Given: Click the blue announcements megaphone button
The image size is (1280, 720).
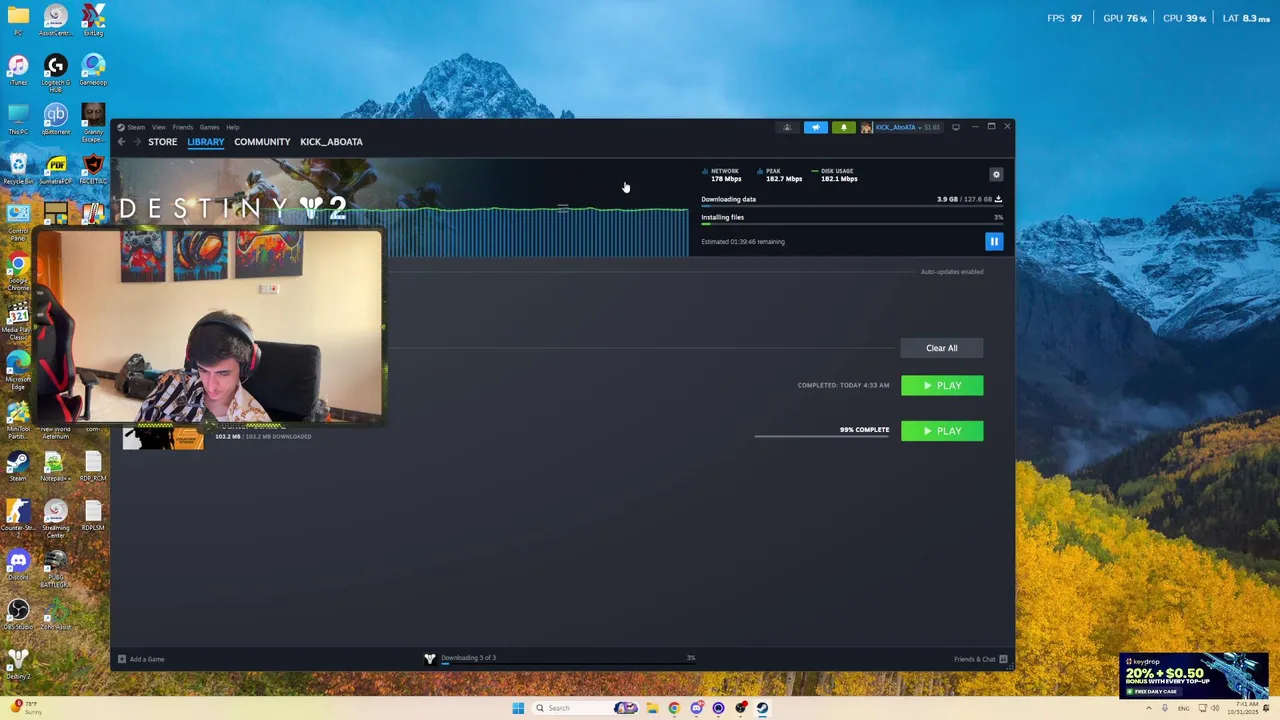Looking at the screenshot, I should pos(816,127).
